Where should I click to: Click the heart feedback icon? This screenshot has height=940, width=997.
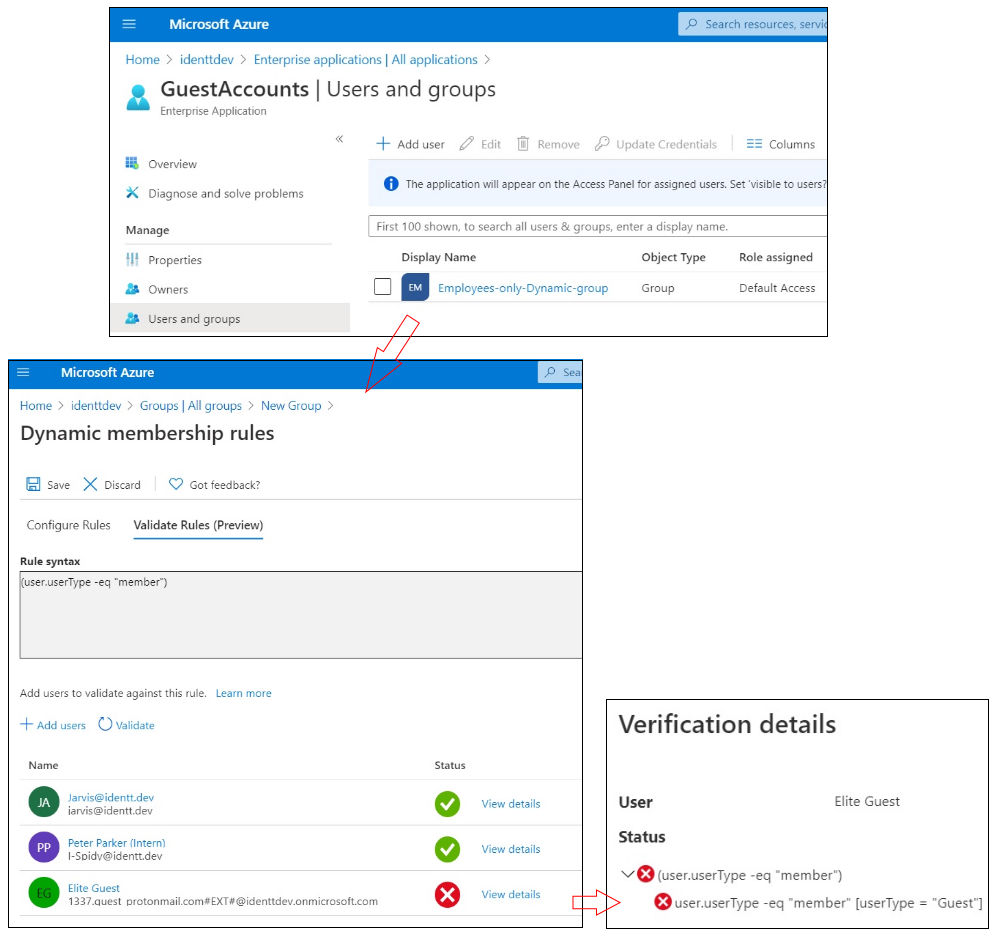[x=175, y=485]
